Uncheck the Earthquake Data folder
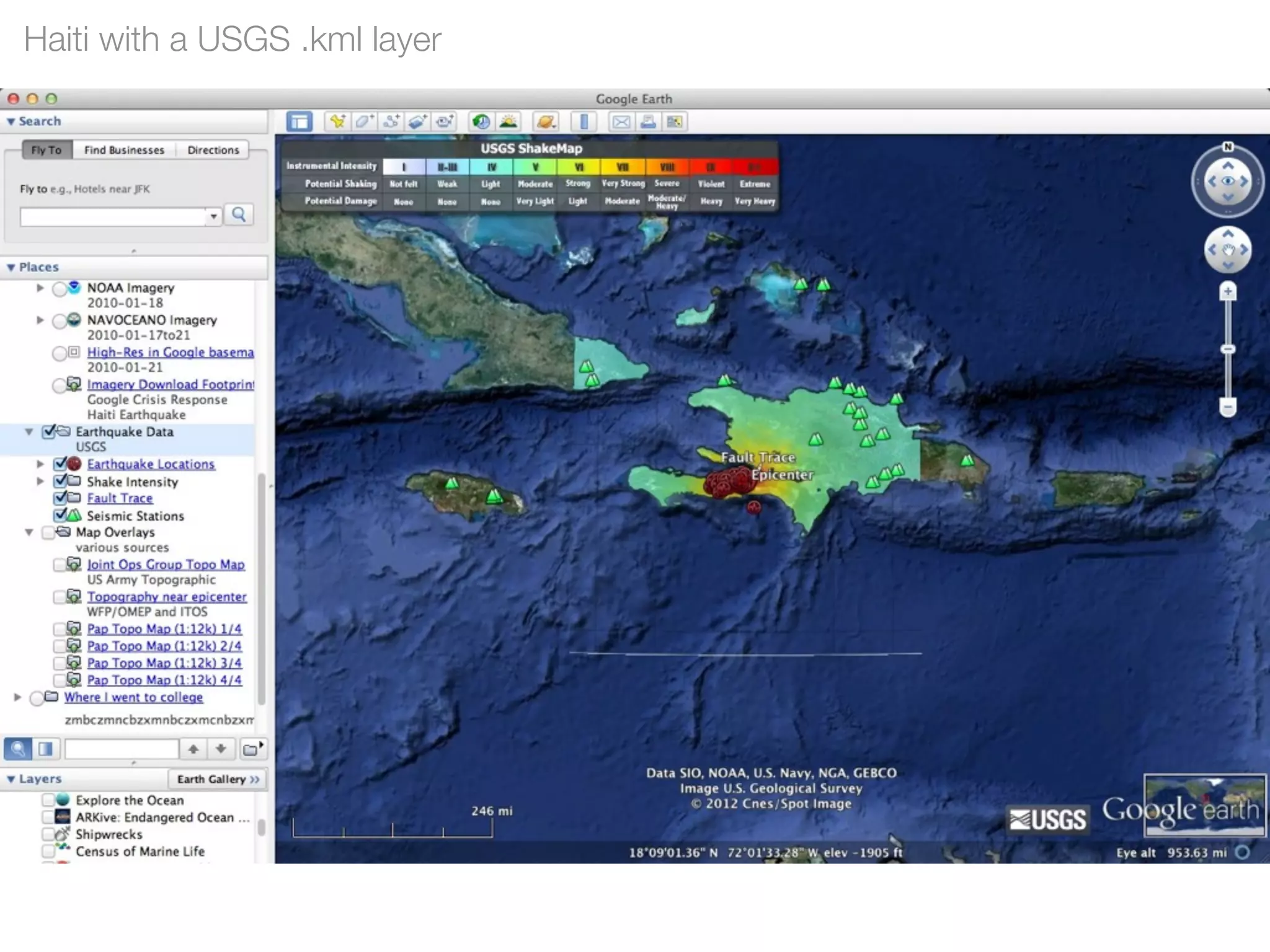 [50, 431]
